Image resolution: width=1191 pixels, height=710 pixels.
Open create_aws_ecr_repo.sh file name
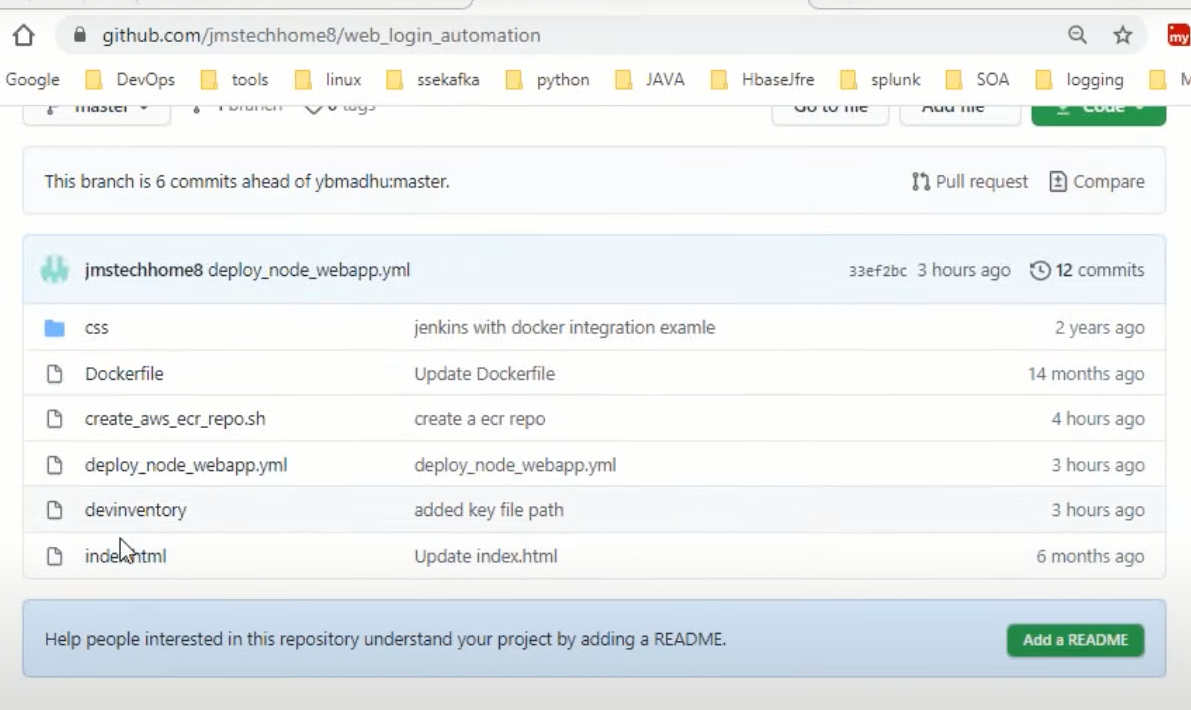175,419
